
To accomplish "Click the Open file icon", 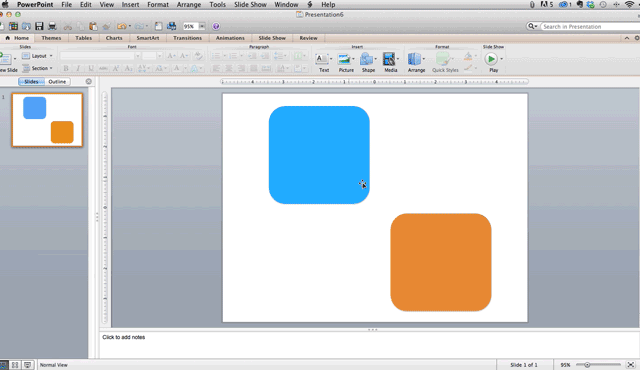I will (x=26, y=26).
